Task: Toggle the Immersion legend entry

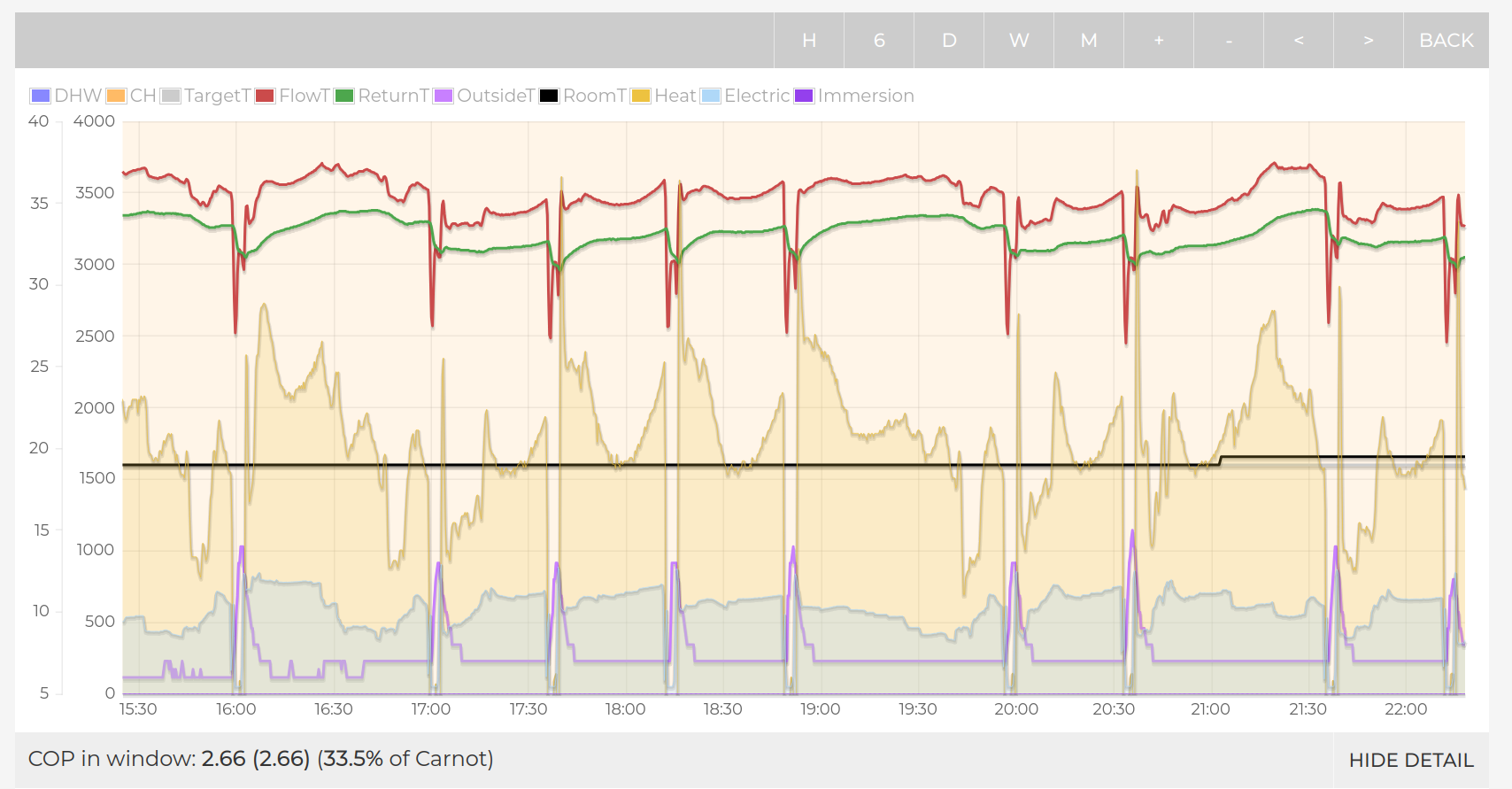Action: click(x=854, y=96)
